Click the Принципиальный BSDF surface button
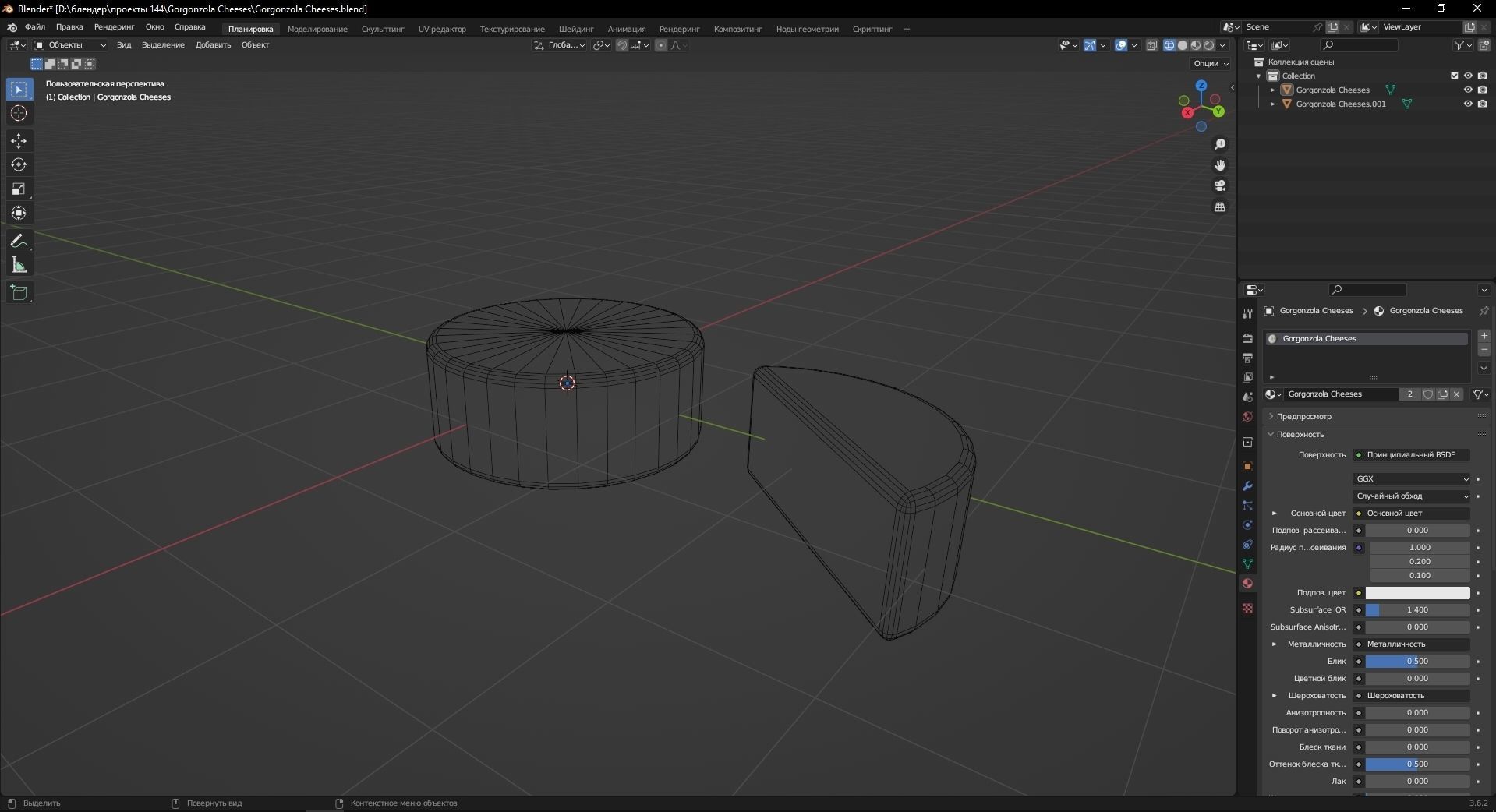This screenshot has width=1496, height=812. [x=1412, y=455]
